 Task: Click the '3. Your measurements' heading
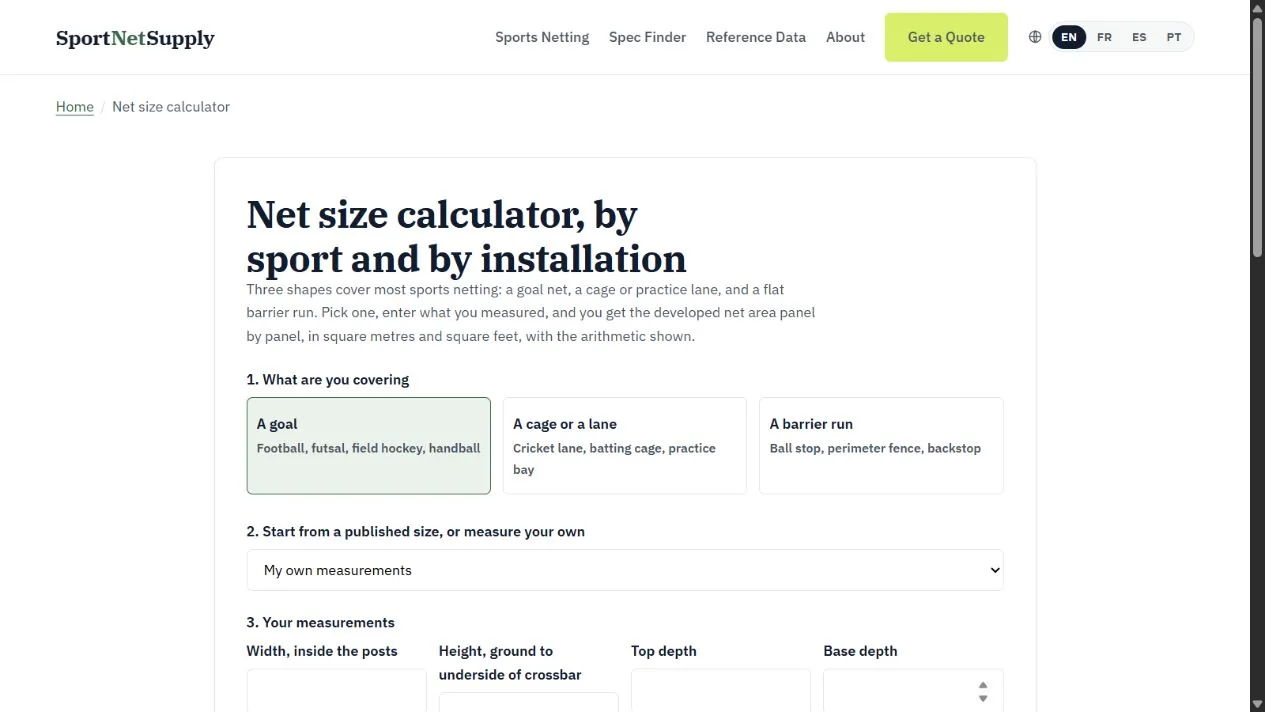click(321, 622)
